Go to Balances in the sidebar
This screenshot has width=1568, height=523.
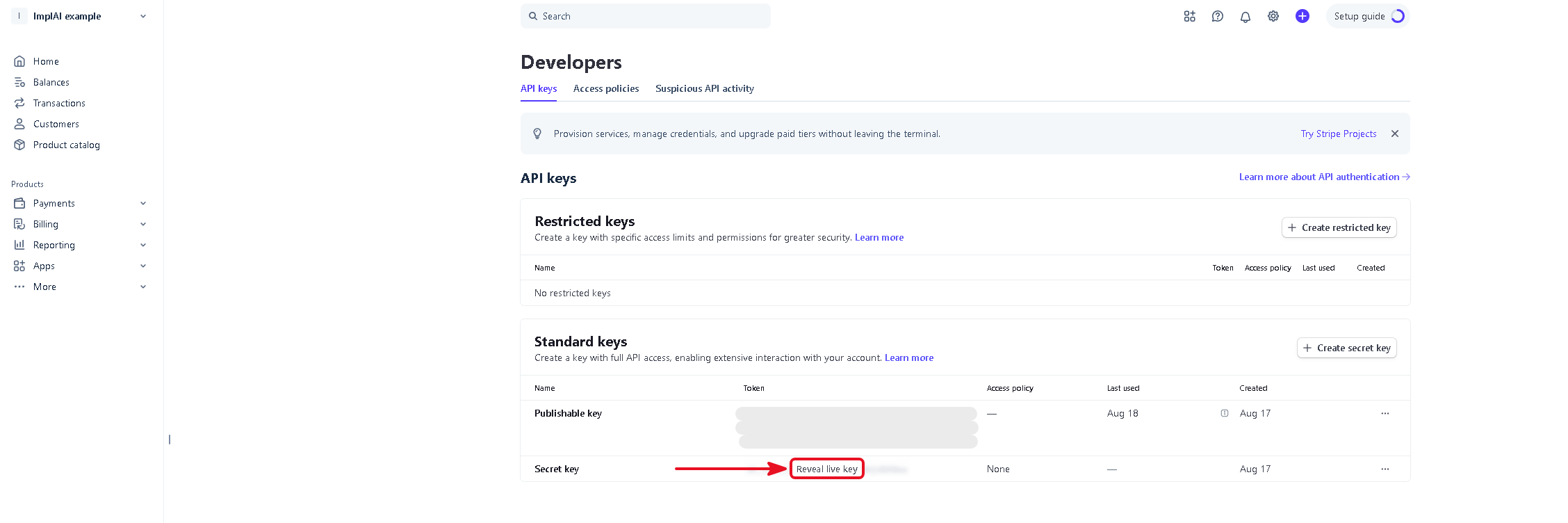coord(51,82)
